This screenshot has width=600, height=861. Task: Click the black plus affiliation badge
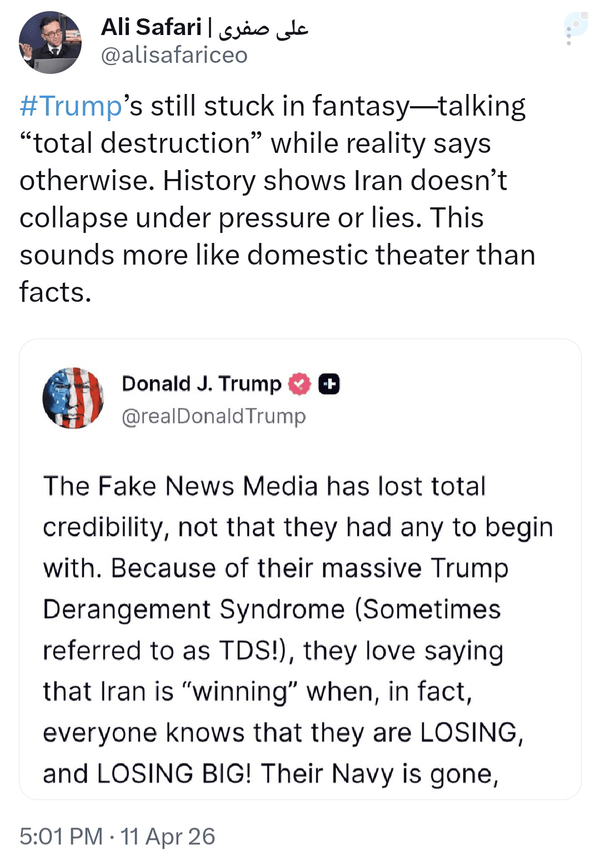coord(329,384)
